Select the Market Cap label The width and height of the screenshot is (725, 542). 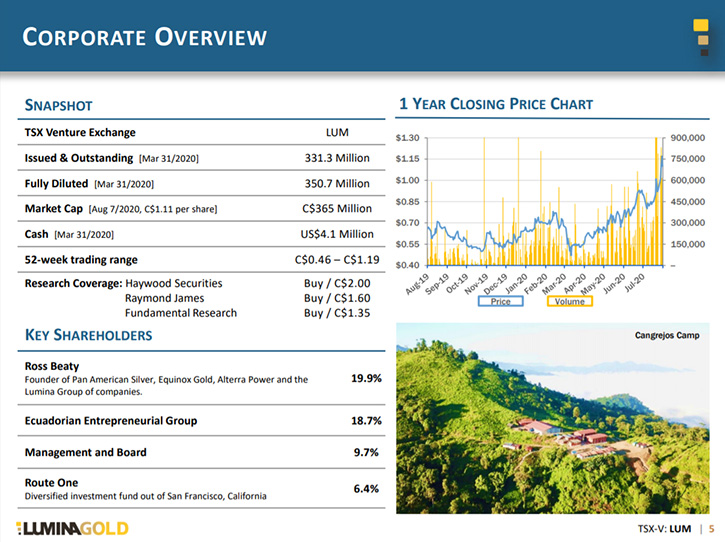pyautogui.click(x=54, y=209)
